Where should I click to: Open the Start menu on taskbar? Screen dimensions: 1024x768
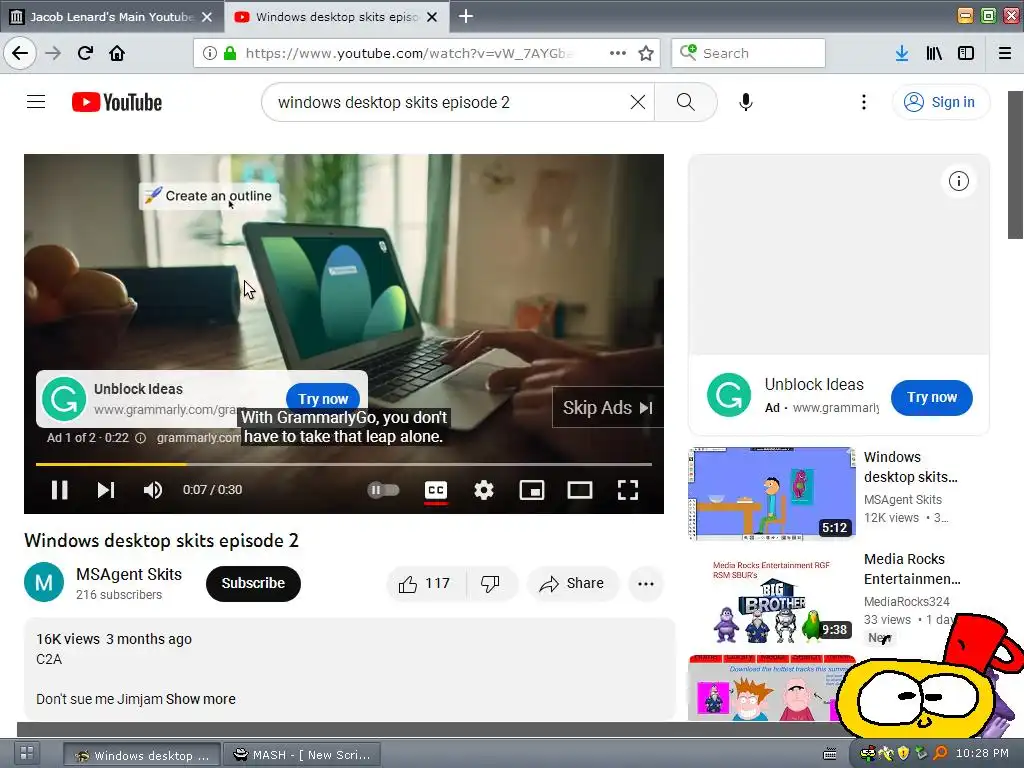pos(27,753)
